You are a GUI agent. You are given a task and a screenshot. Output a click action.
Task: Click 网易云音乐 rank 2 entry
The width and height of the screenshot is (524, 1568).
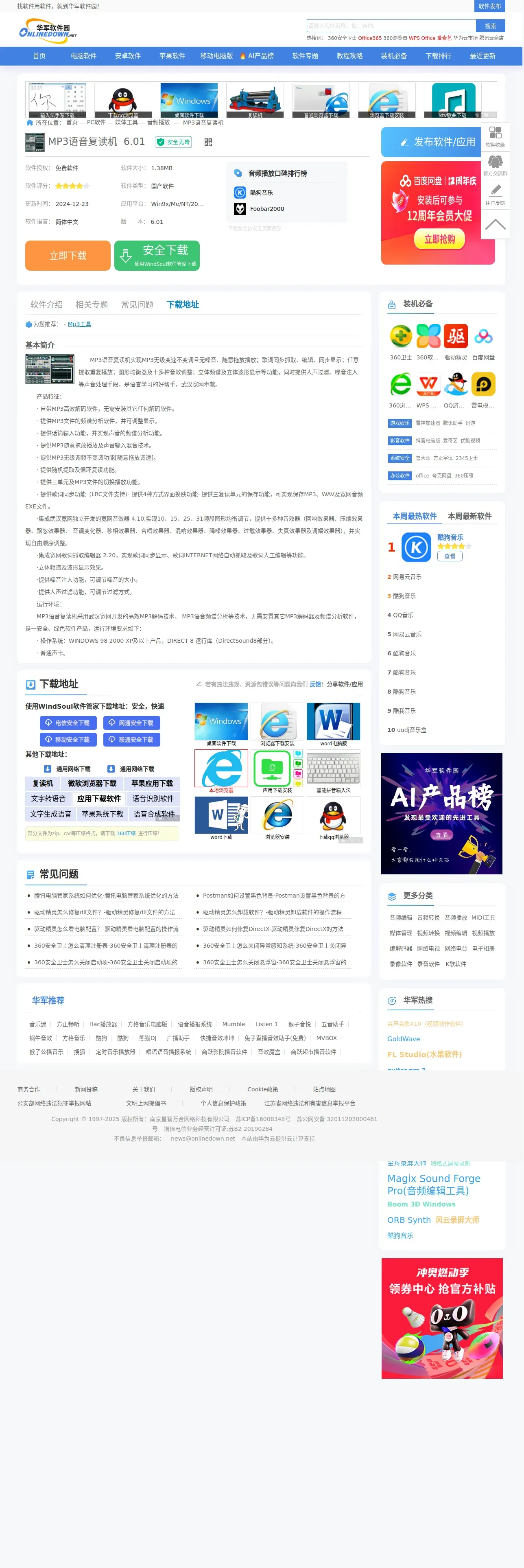click(x=406, y=577)
